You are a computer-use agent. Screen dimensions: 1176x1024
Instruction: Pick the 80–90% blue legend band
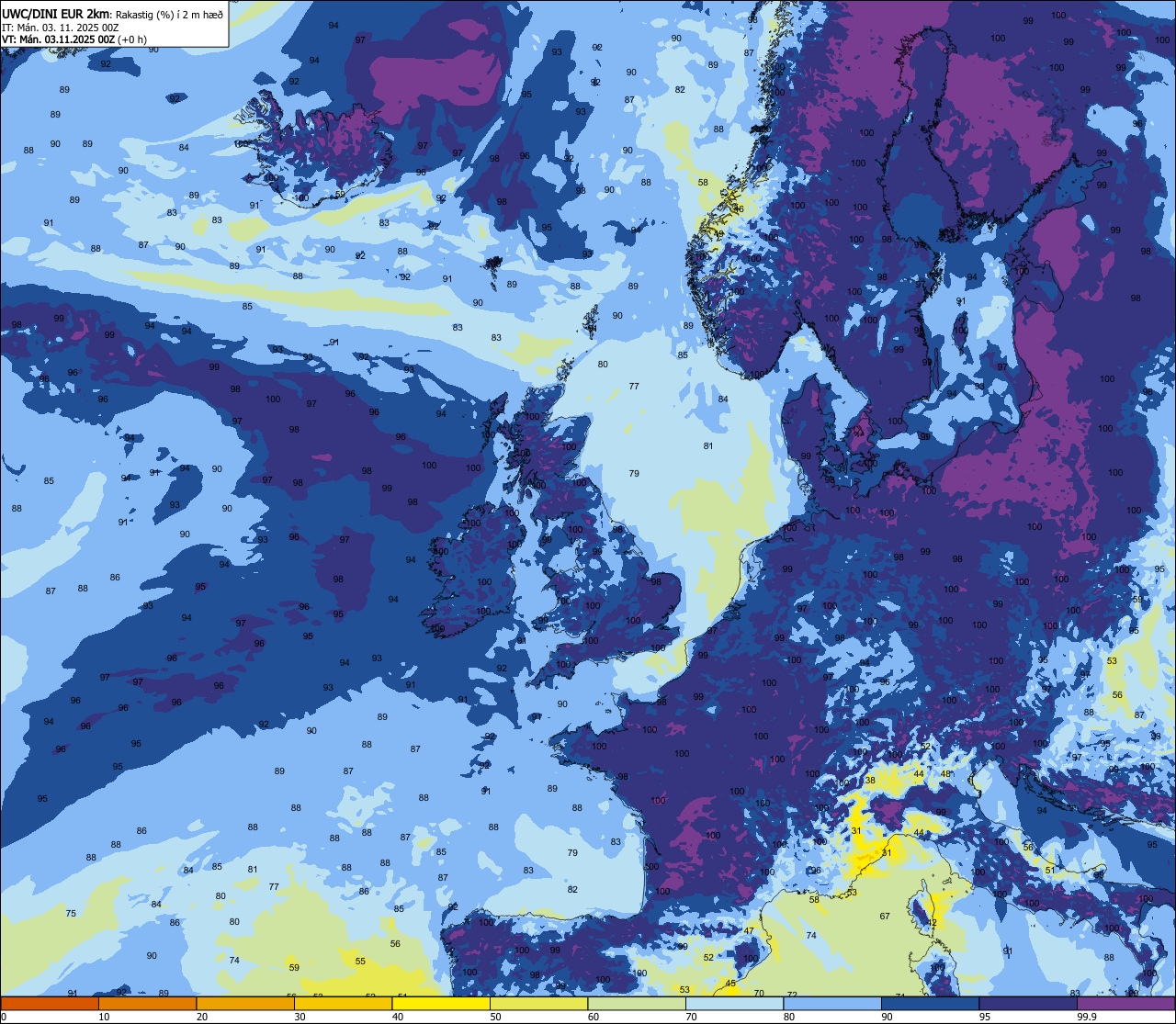(x=832, y=1003)
